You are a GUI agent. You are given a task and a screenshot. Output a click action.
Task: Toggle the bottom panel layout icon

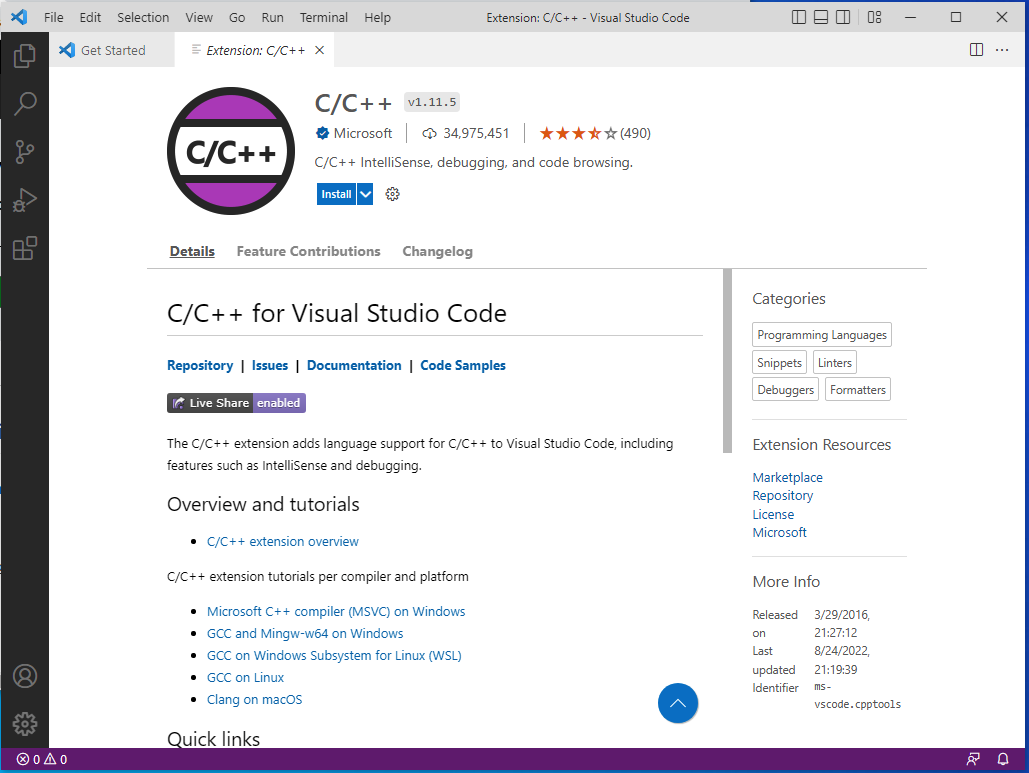821,17
